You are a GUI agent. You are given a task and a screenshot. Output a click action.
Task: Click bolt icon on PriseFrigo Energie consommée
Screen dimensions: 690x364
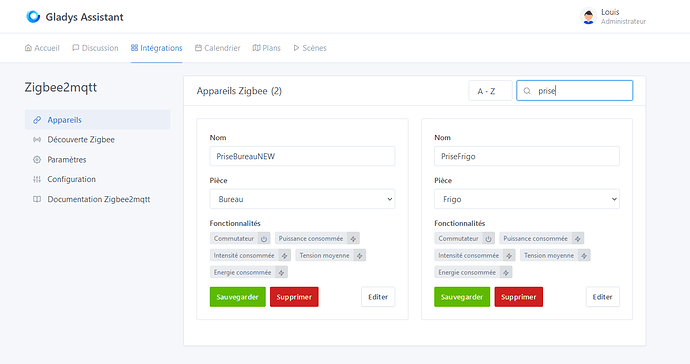click(x=506, y=272)
